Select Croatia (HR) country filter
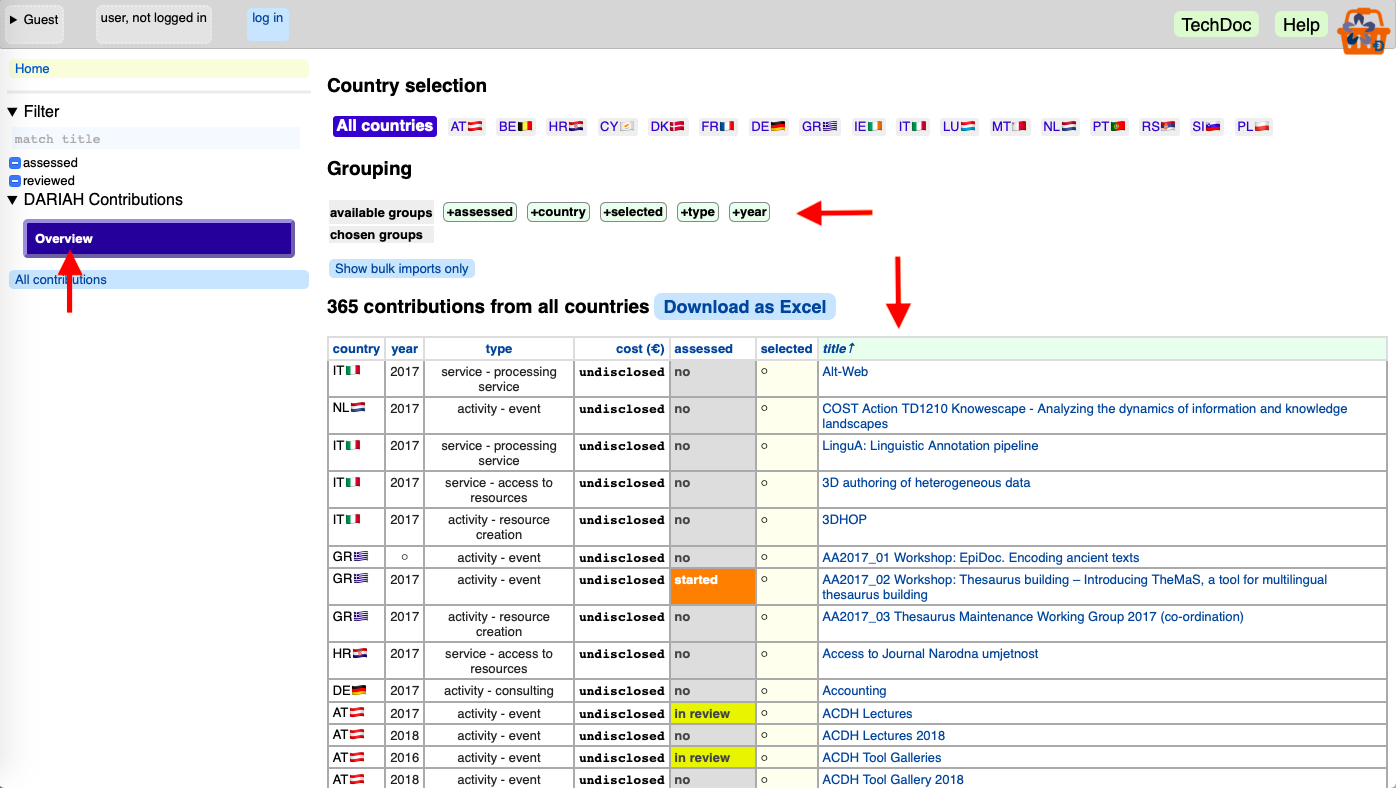Viewport: 1396px width, 788px height. click(565, 126)
